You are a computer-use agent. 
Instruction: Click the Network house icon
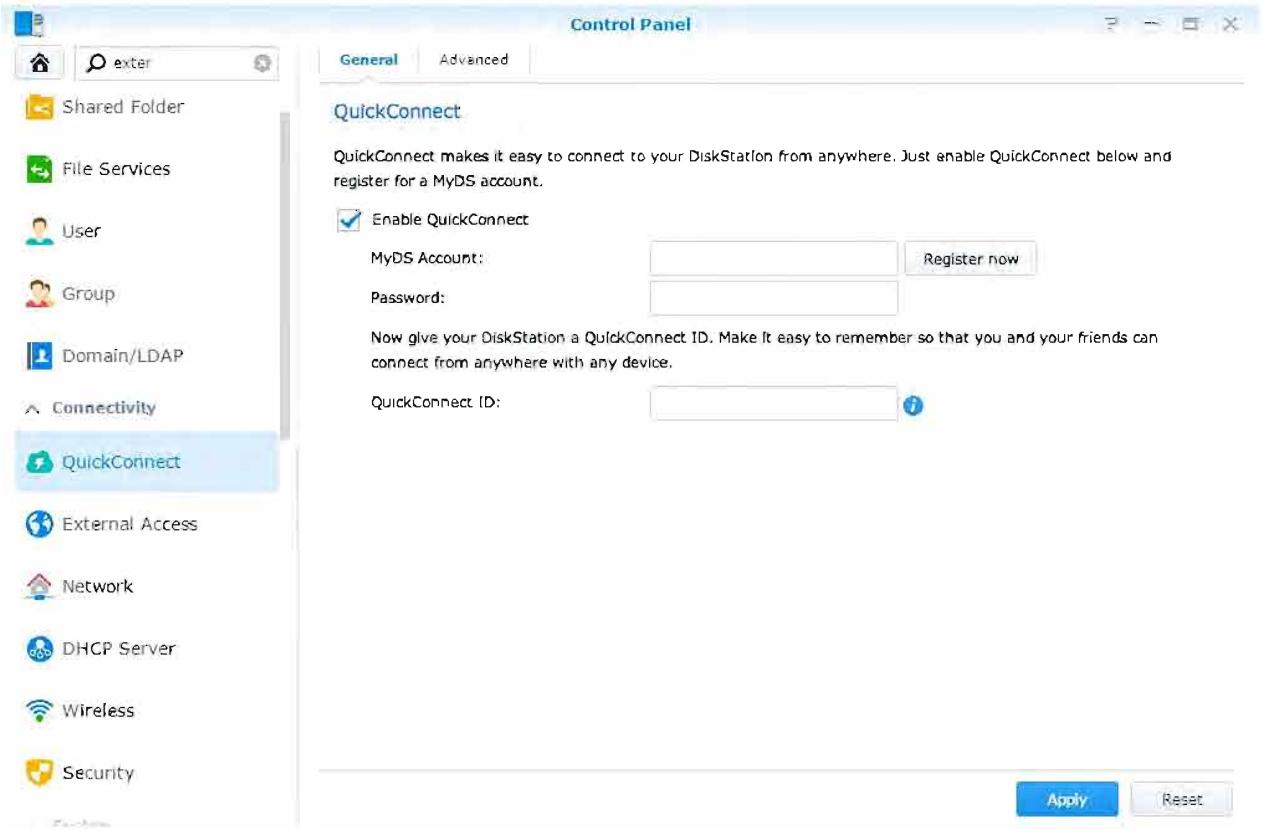(x=38, y=587)
